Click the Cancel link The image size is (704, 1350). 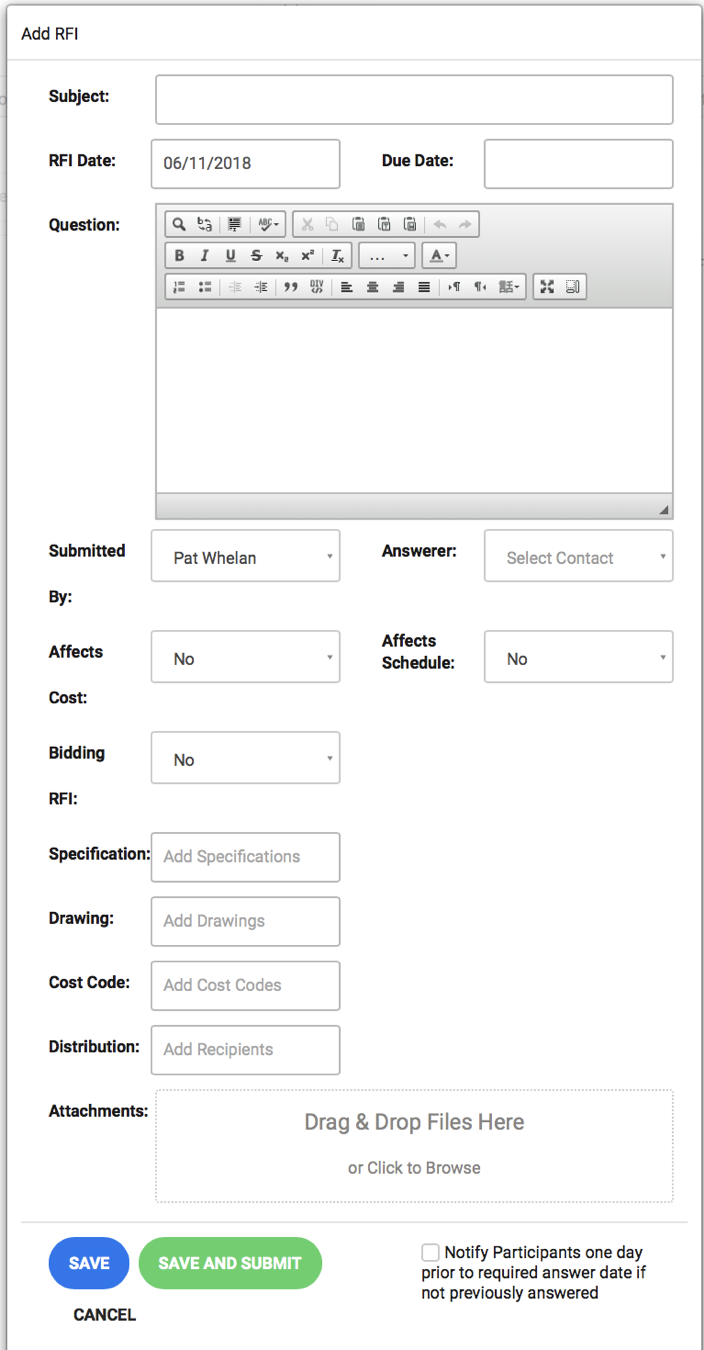pos(105,1315)
